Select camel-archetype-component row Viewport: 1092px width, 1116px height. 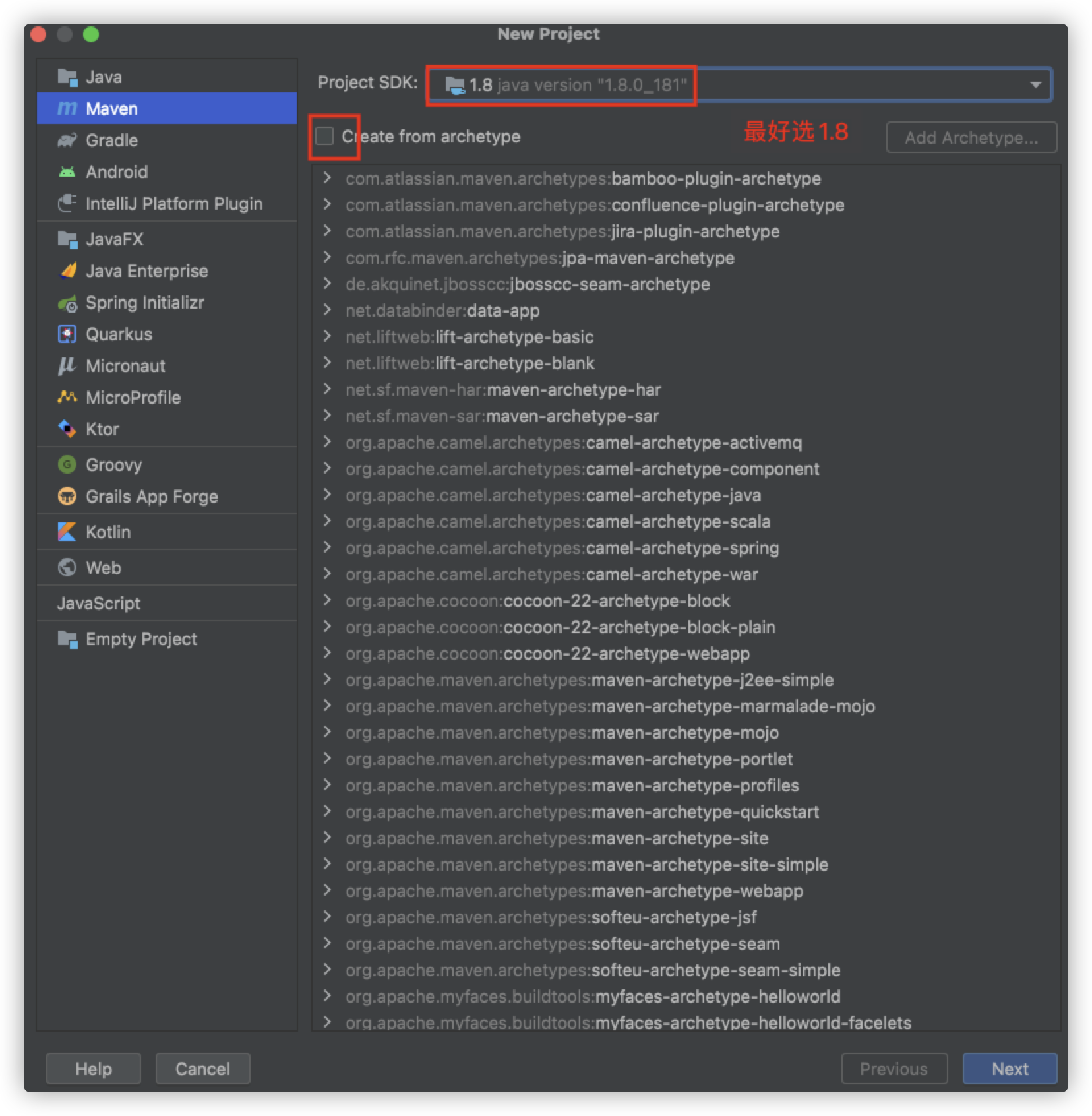(686, 469)
